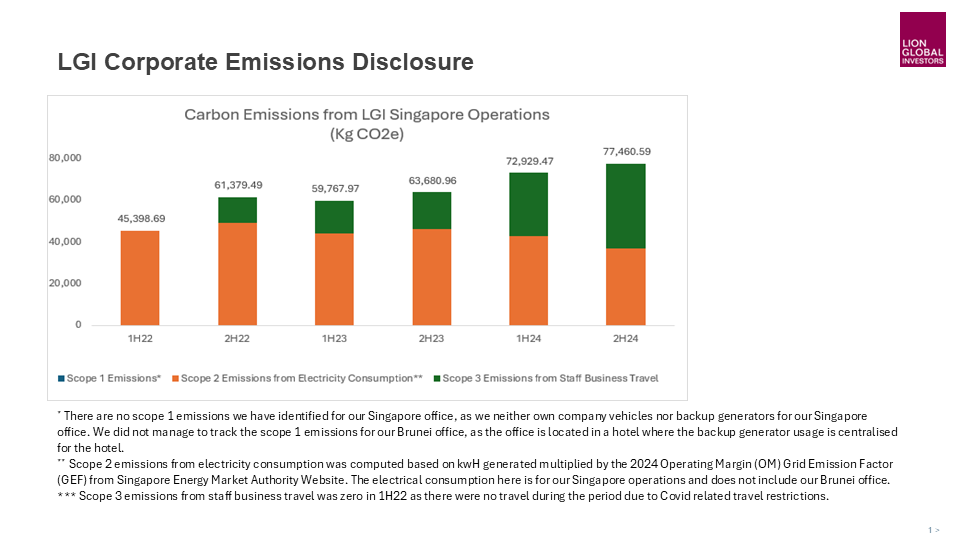Select the data label 45,398.69
The height and width of the screenshot is (540, 960).
[x=141, y=219]
